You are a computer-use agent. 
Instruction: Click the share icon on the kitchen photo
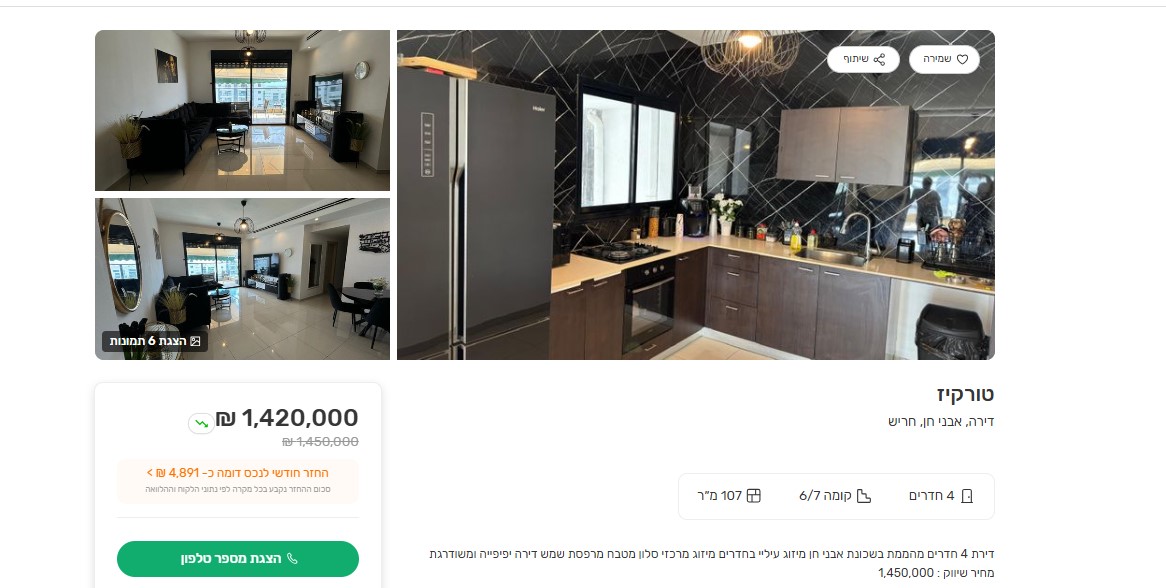(x=879, y=59)
